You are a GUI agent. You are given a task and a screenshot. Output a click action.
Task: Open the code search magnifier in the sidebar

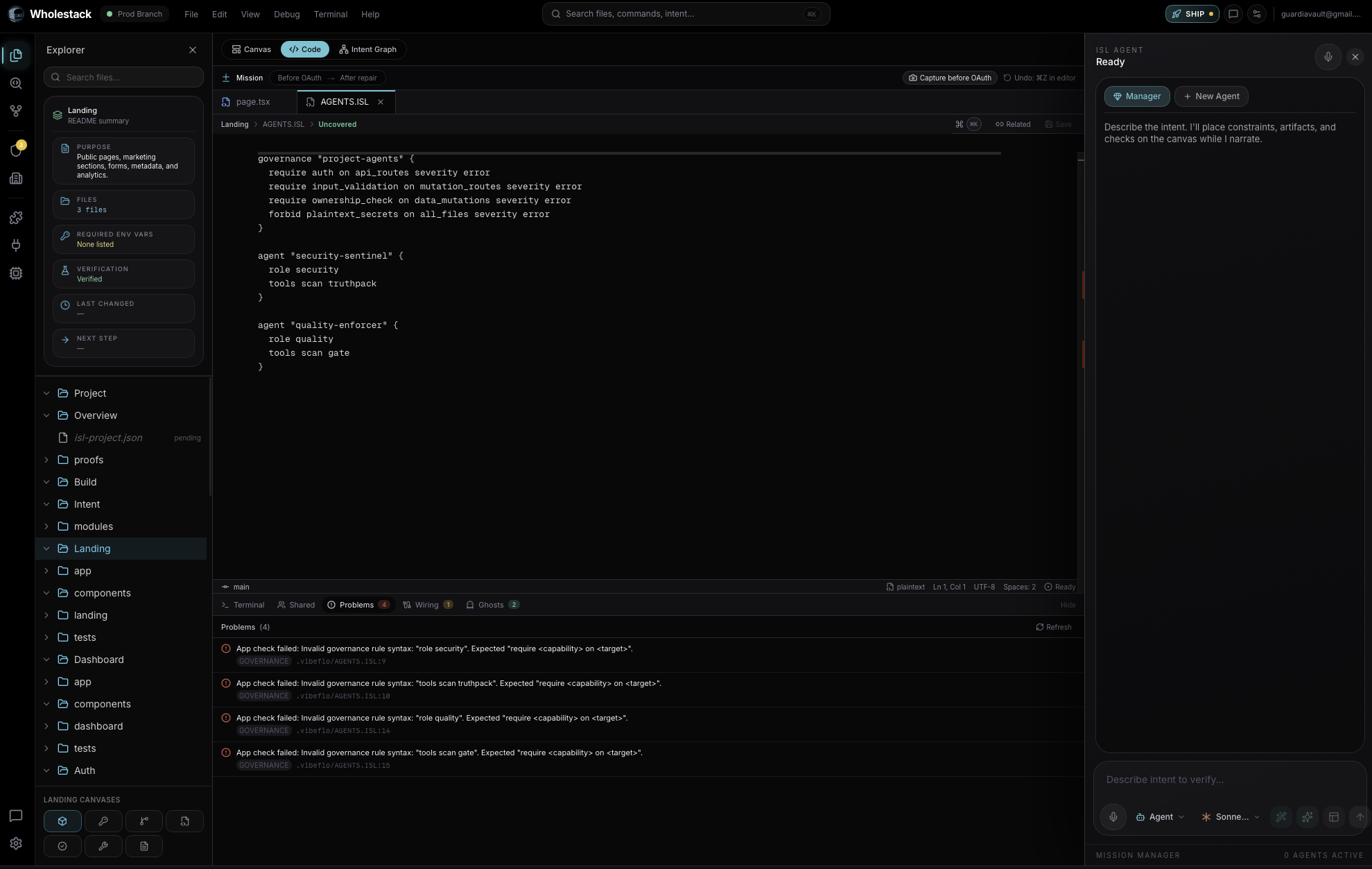16,83
